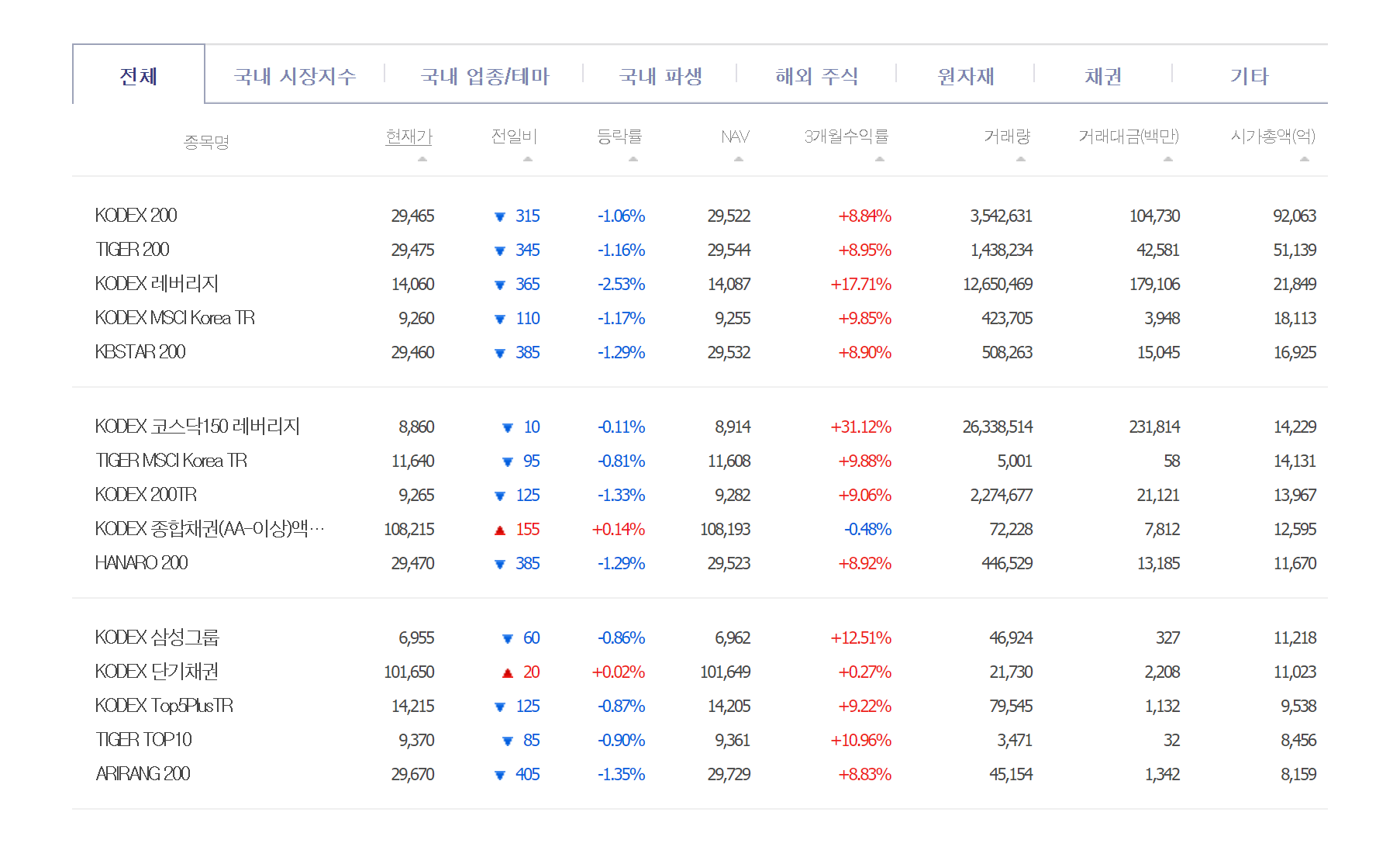The width and height of the screenshot is (1400, 857).
Task: Sort the table by 등락률 header
Action: click(x=619, y=136)
